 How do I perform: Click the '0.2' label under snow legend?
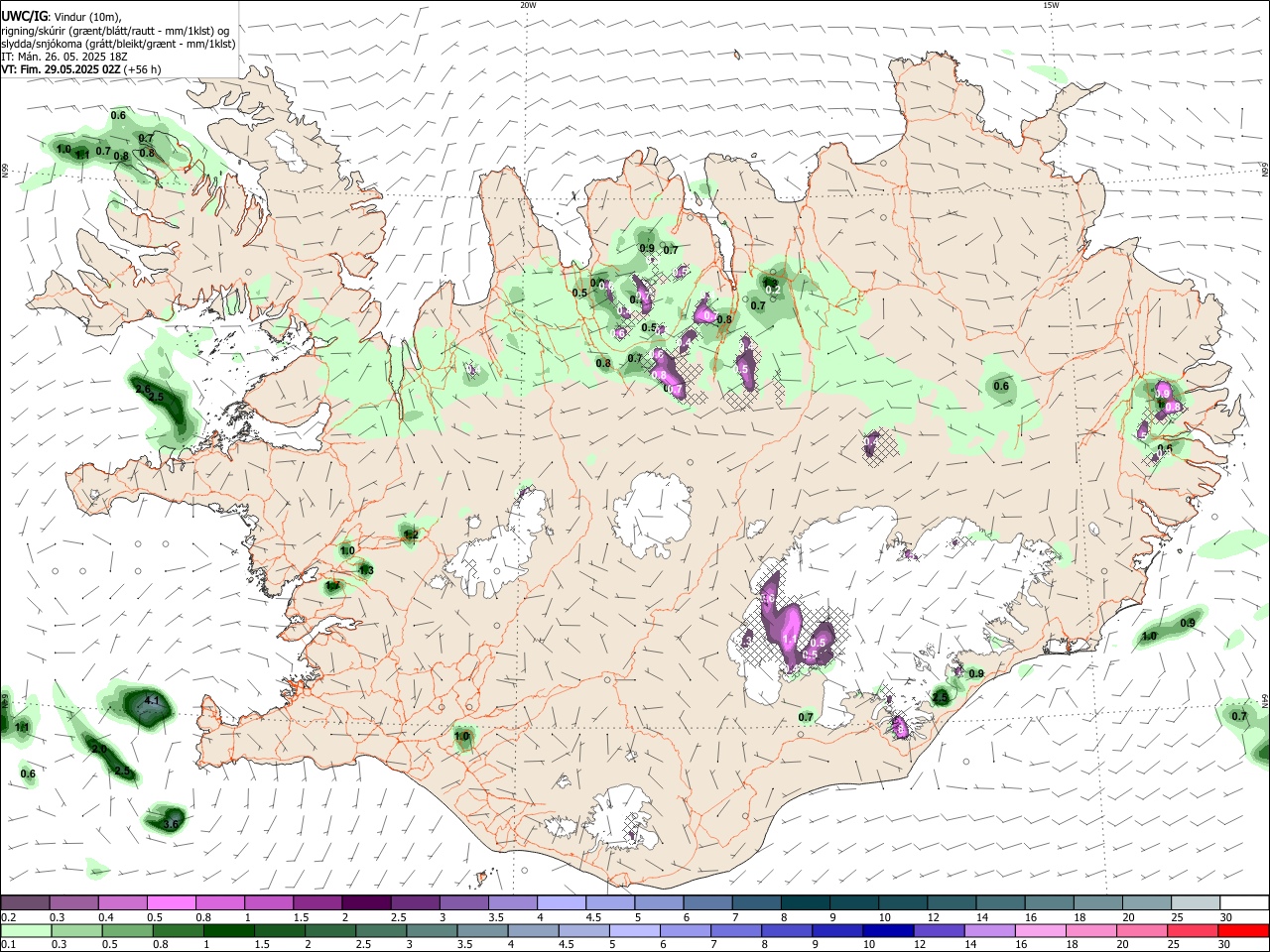click(9, 917)
